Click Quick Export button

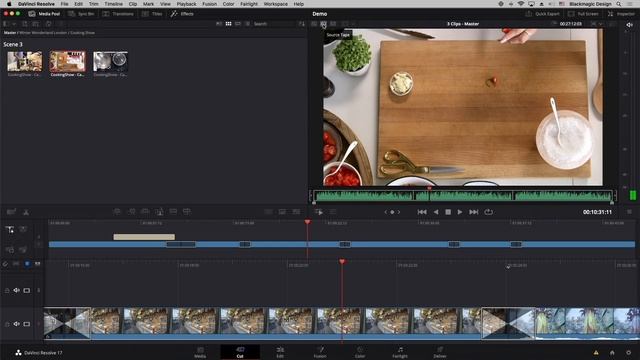point(542,14)
